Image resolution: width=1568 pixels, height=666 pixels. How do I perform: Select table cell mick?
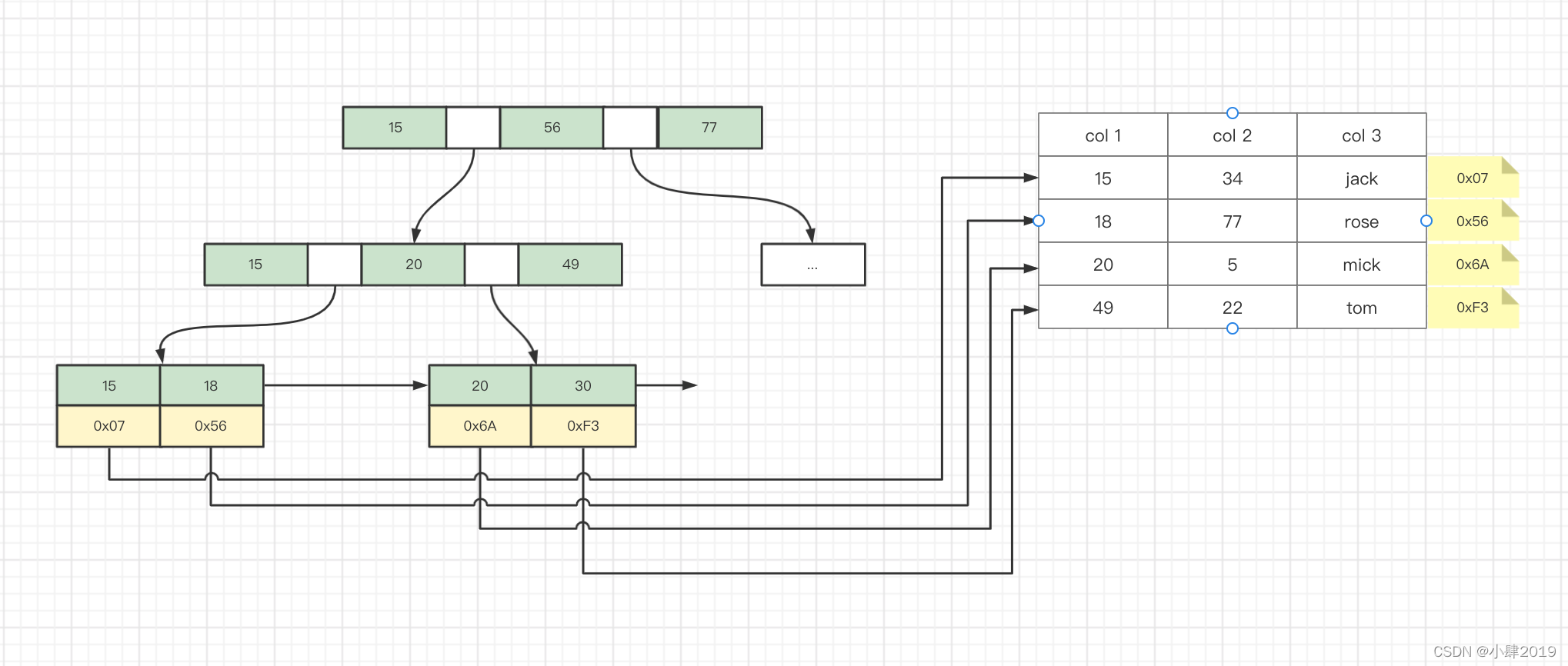(x=1362, y=265)
